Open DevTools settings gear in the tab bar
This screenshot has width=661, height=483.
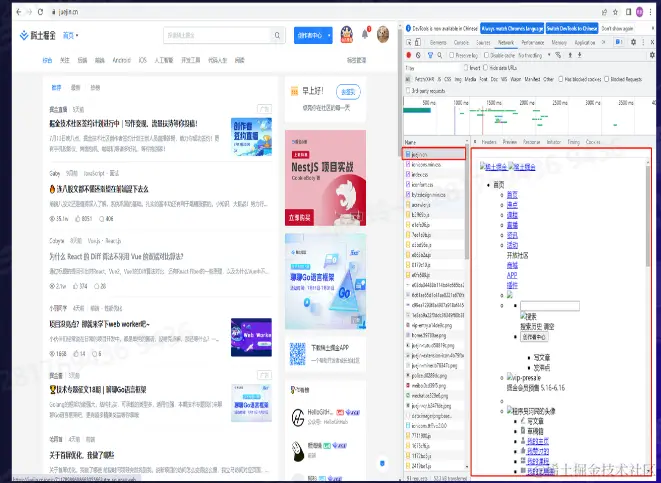click(x=633, y=42)
